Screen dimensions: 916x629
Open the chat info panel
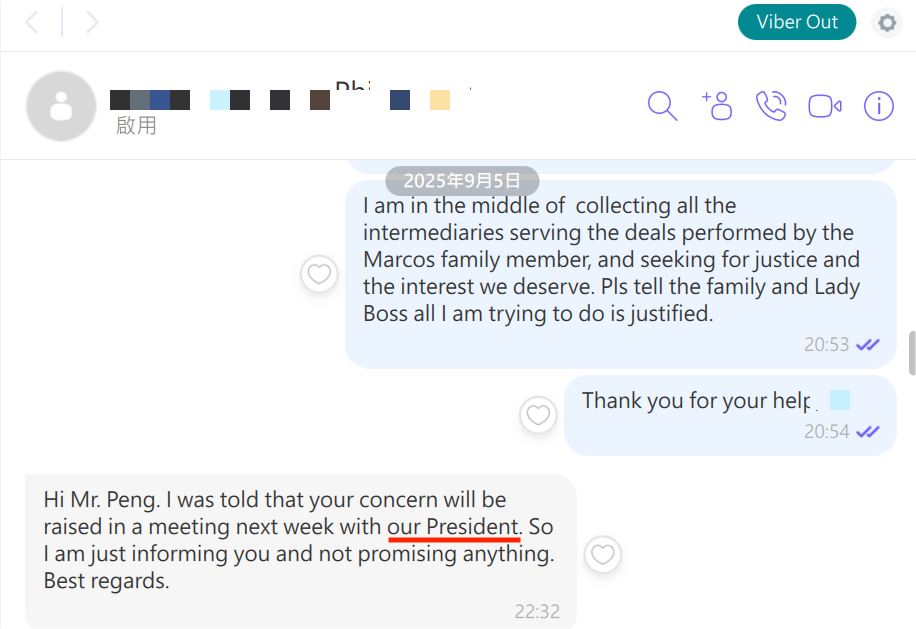878,105
